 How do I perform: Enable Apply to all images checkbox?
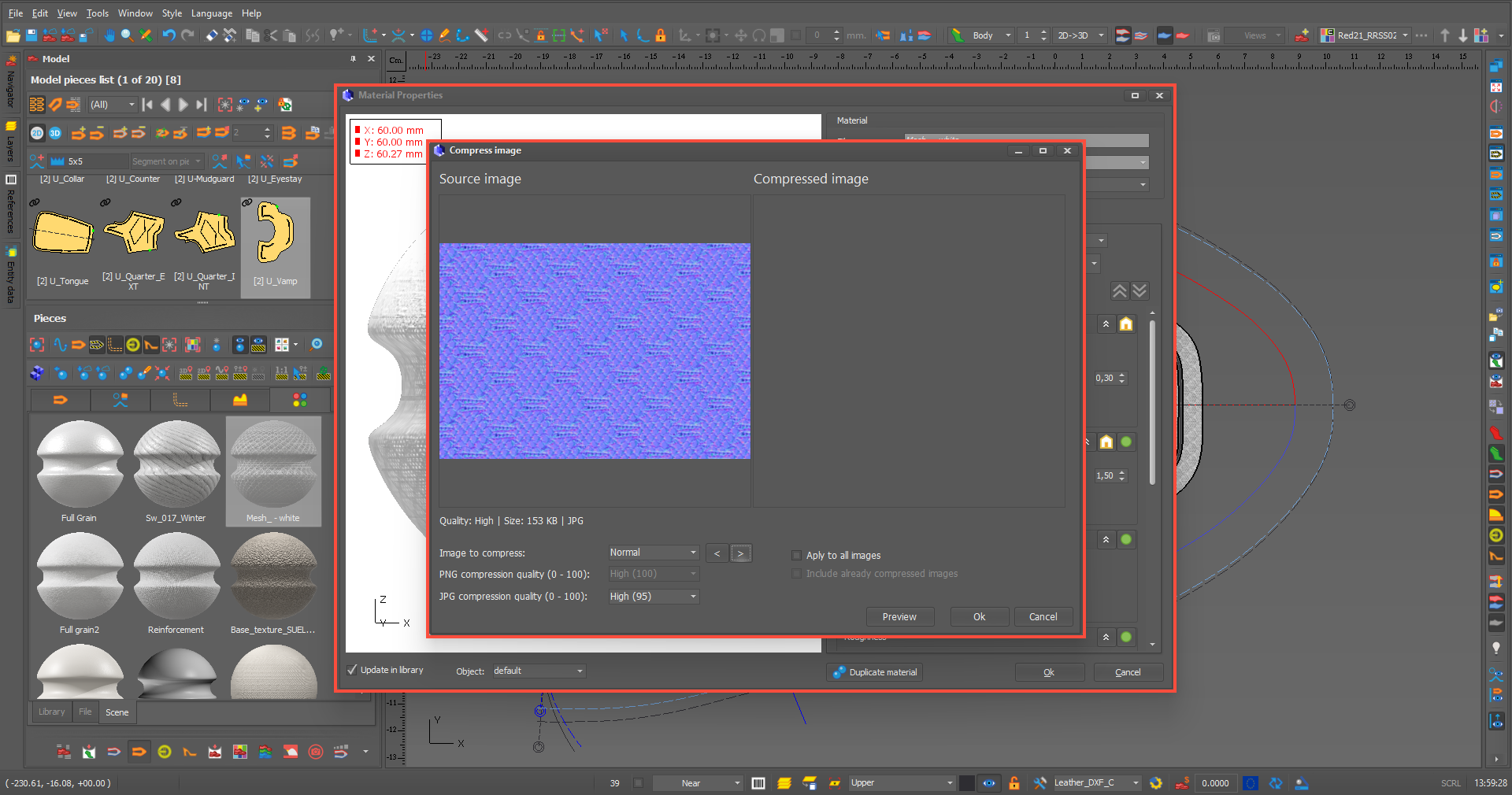tap(796, 556)
